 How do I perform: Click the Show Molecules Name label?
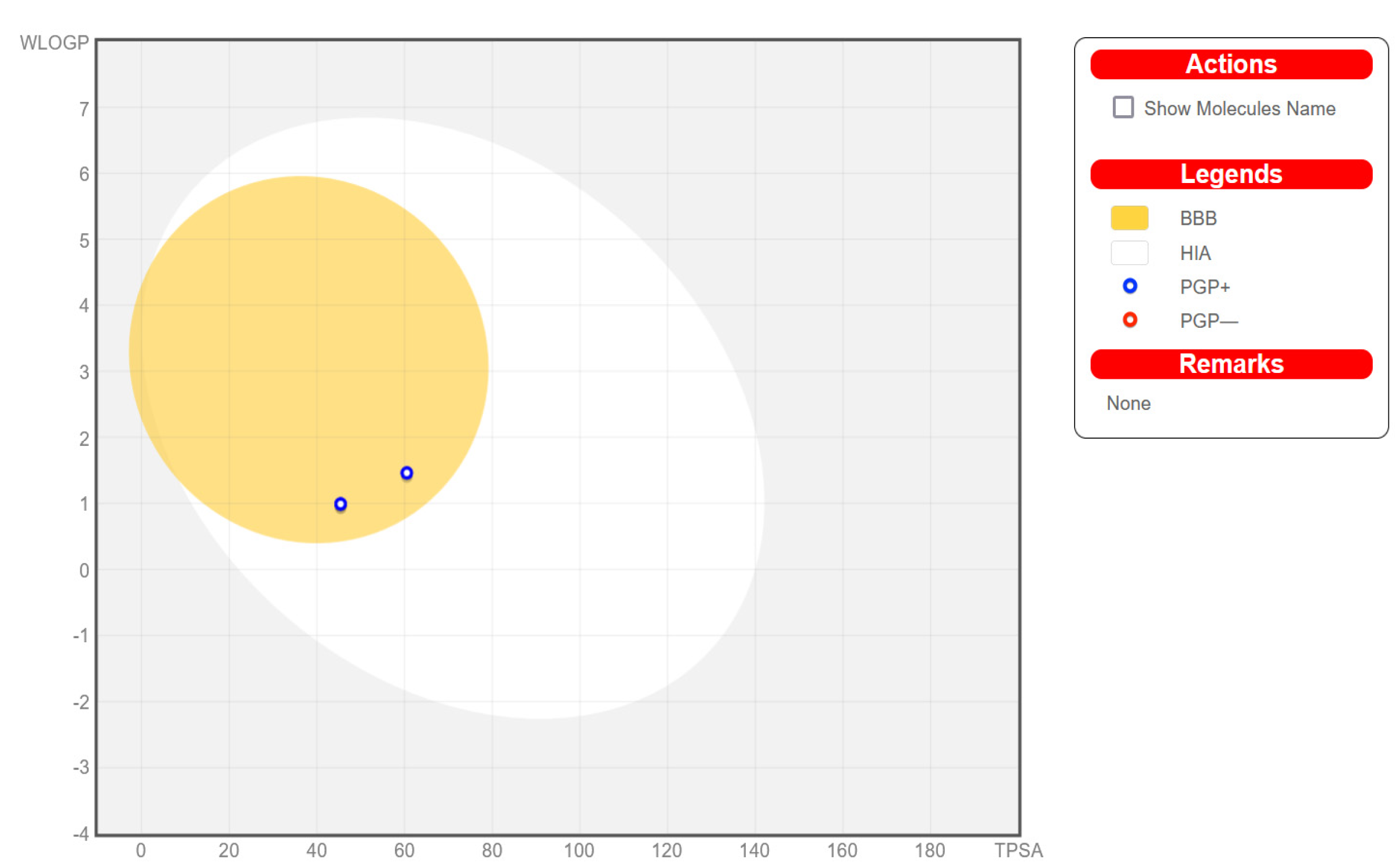tap(1239, 108)
